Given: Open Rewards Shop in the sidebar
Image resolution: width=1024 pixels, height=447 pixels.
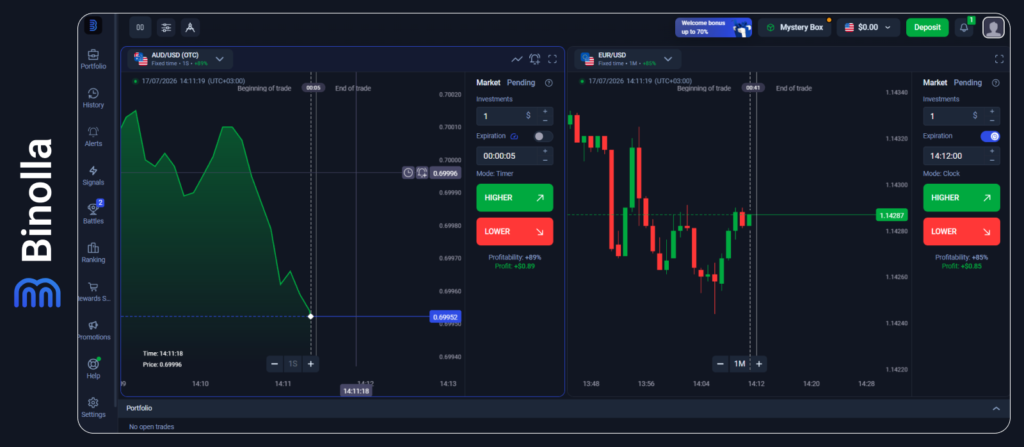Looking at the screenshot, I should pos(93,291).
